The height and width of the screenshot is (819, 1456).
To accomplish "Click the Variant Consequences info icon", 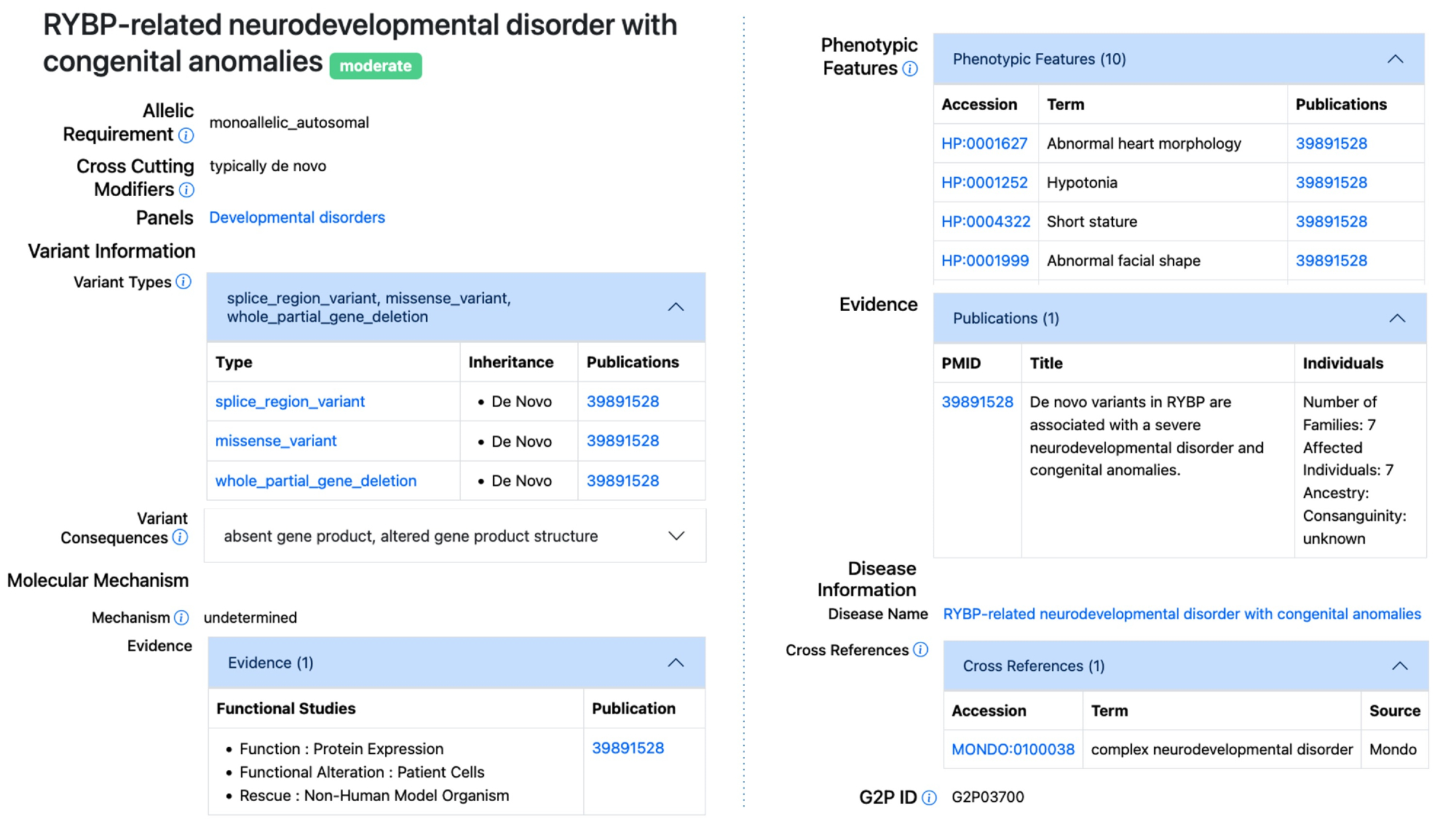I will [181, 537].
